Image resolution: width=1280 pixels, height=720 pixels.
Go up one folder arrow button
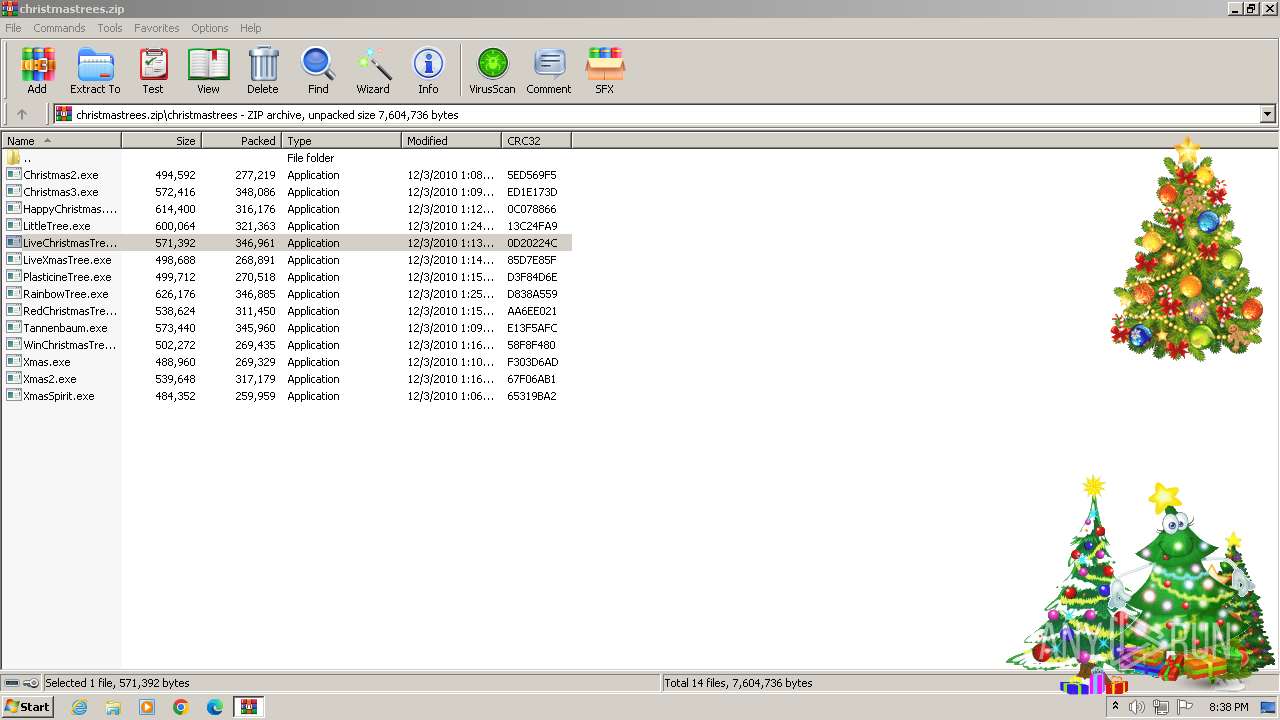[x=22, y=115]
